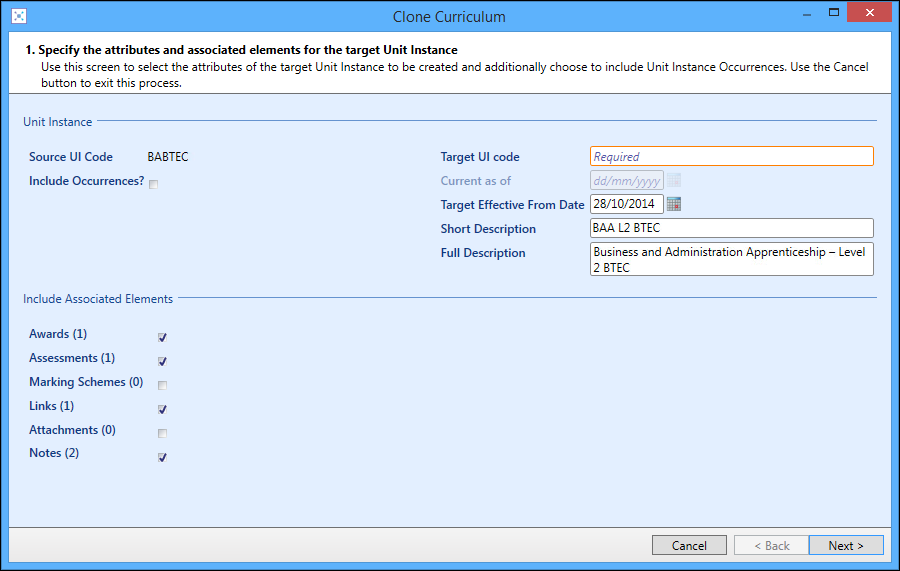The image size is (900, 571).
Task: Proceed with the Next button
Action: pos(846,545)
